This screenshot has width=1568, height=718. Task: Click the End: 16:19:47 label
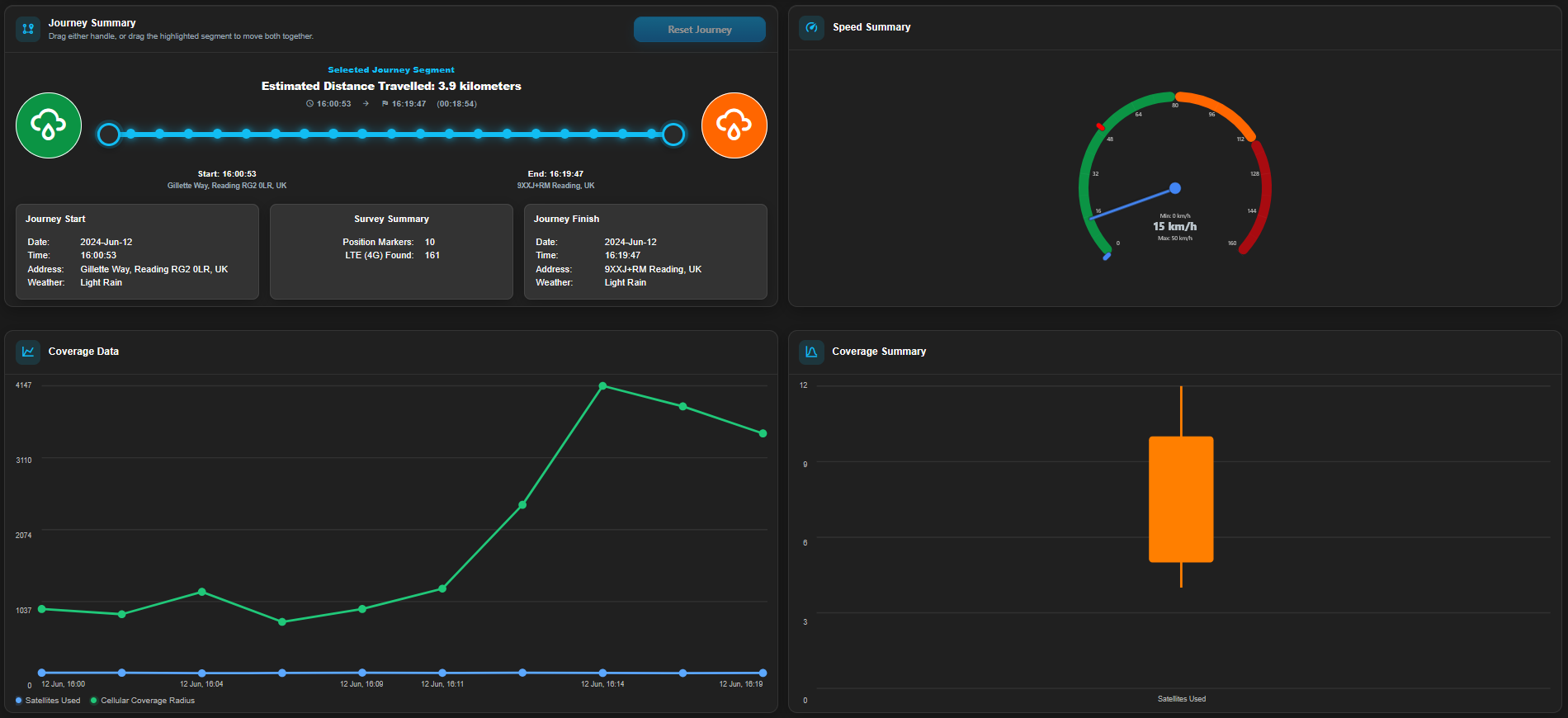[555, 174]
